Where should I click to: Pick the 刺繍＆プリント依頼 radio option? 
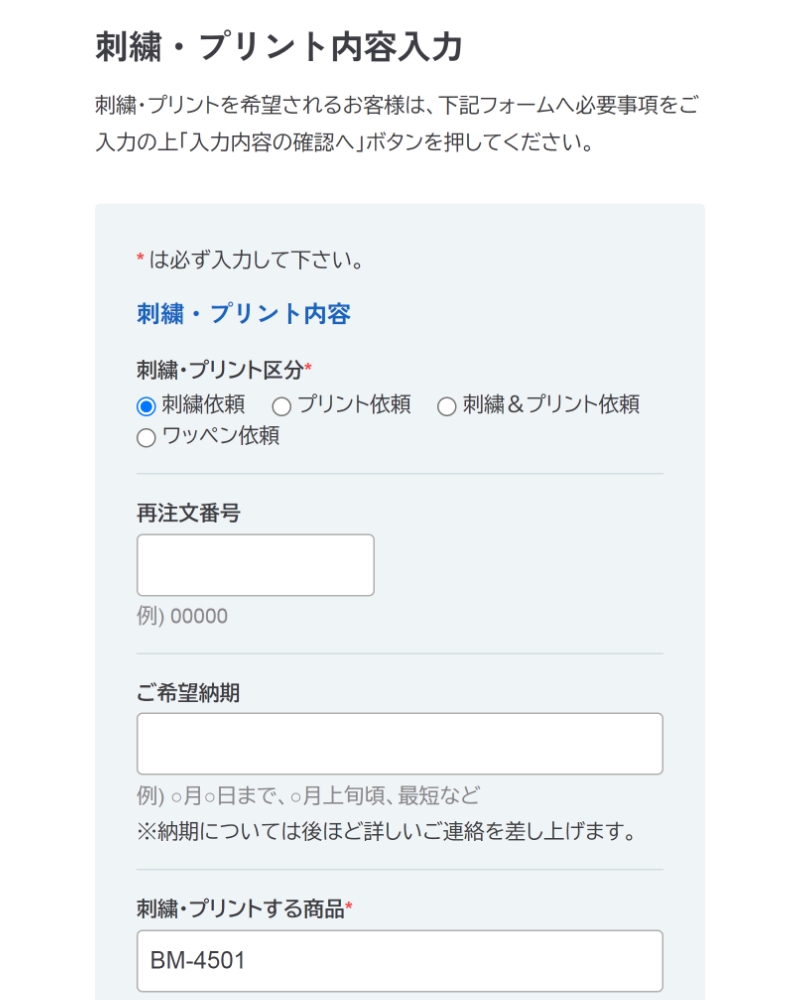[x=447, y=406]
